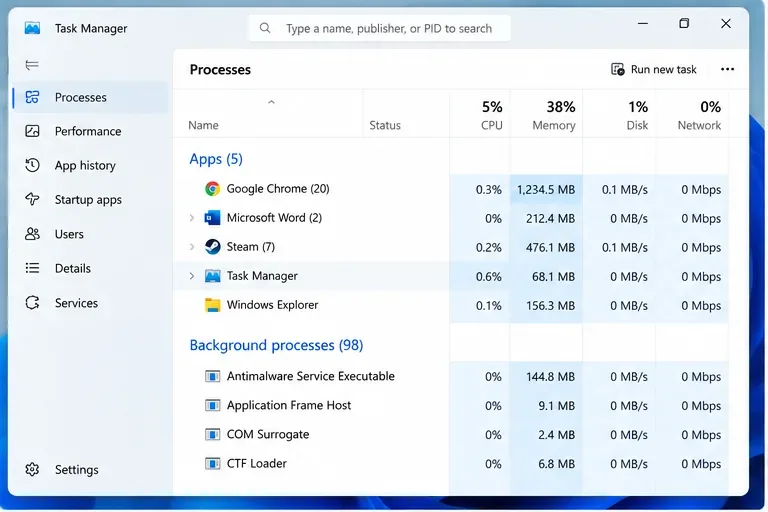Select the Antimalware Service Executable name
Screen dimensions: 768x512
pyautogui.click(x=311, y=376)
